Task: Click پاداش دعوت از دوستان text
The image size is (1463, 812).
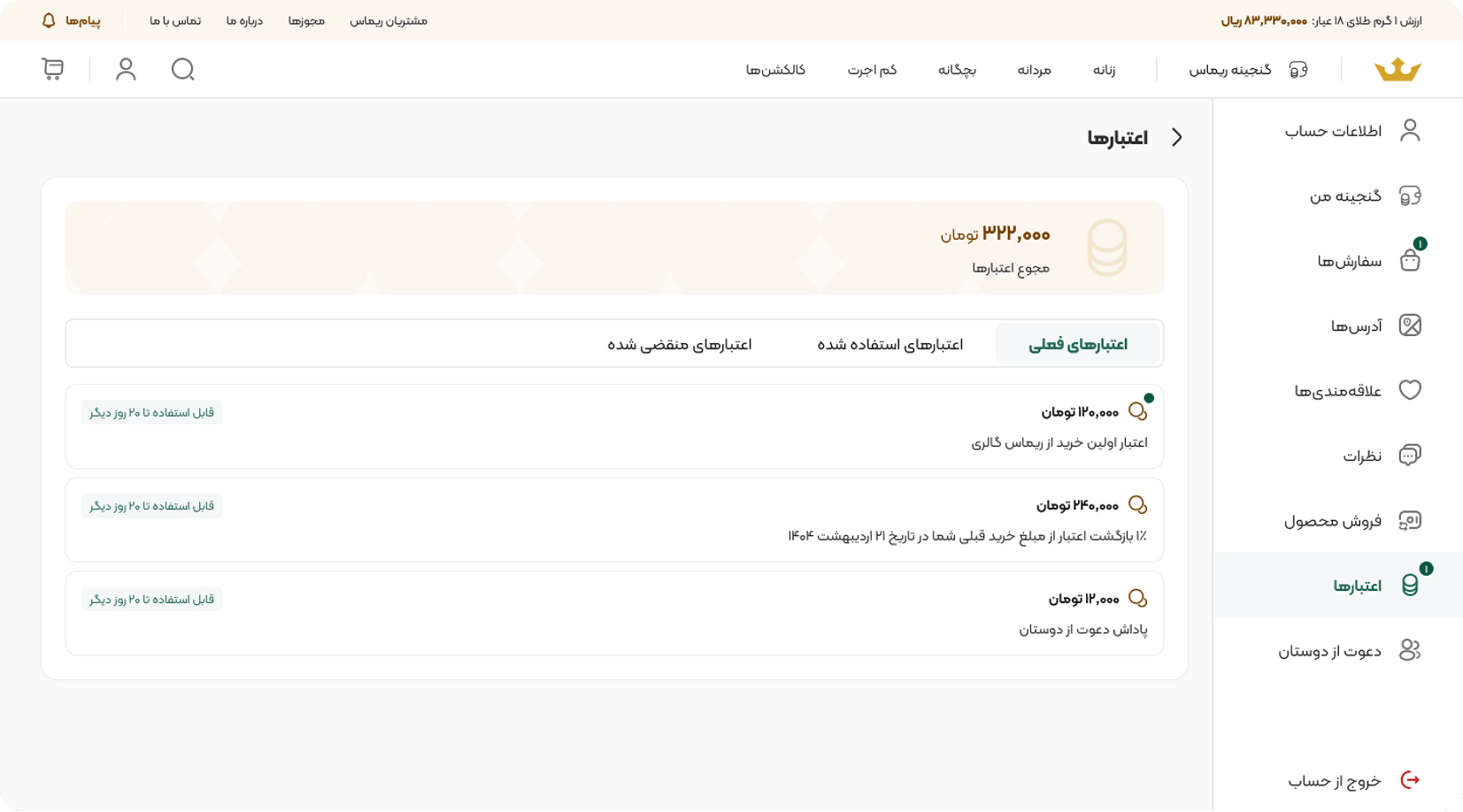Action: point(1083,630)
